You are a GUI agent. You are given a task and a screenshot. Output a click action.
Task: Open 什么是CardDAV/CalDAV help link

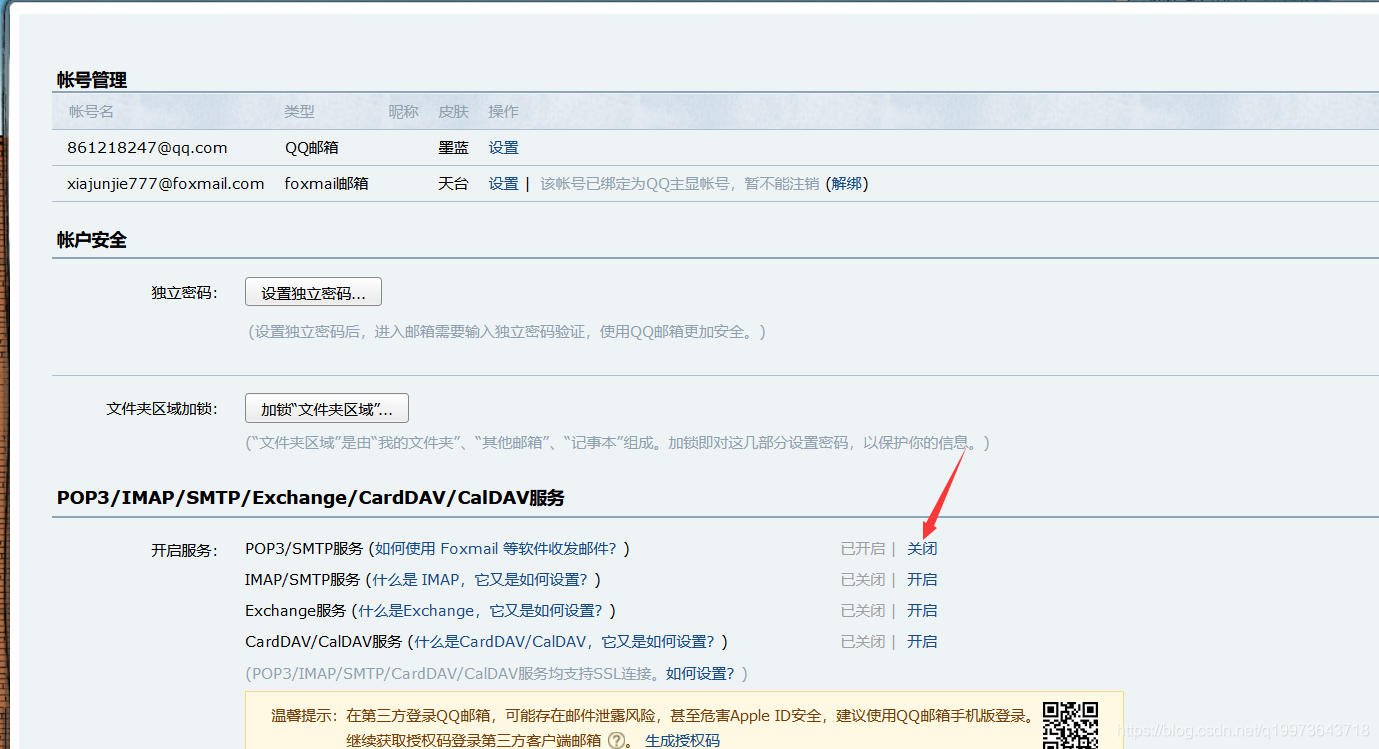pyautogui.click(x=567, y=642)
